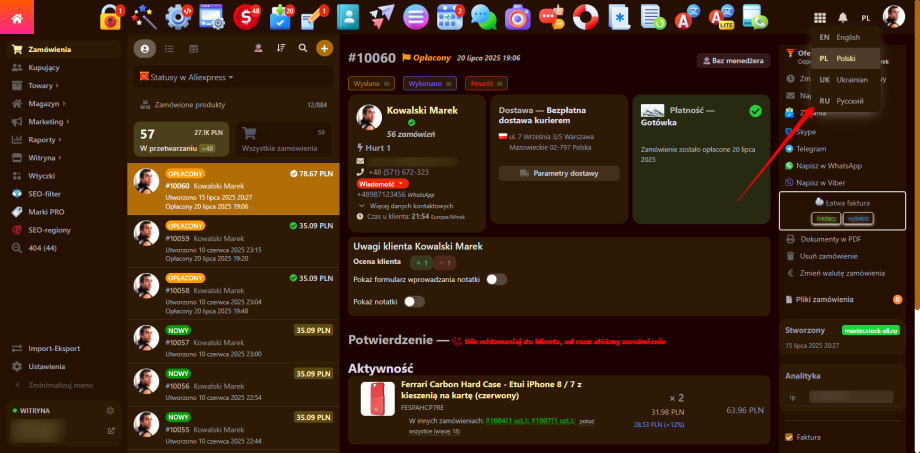Select order #10059 in the list

(233, 242)
